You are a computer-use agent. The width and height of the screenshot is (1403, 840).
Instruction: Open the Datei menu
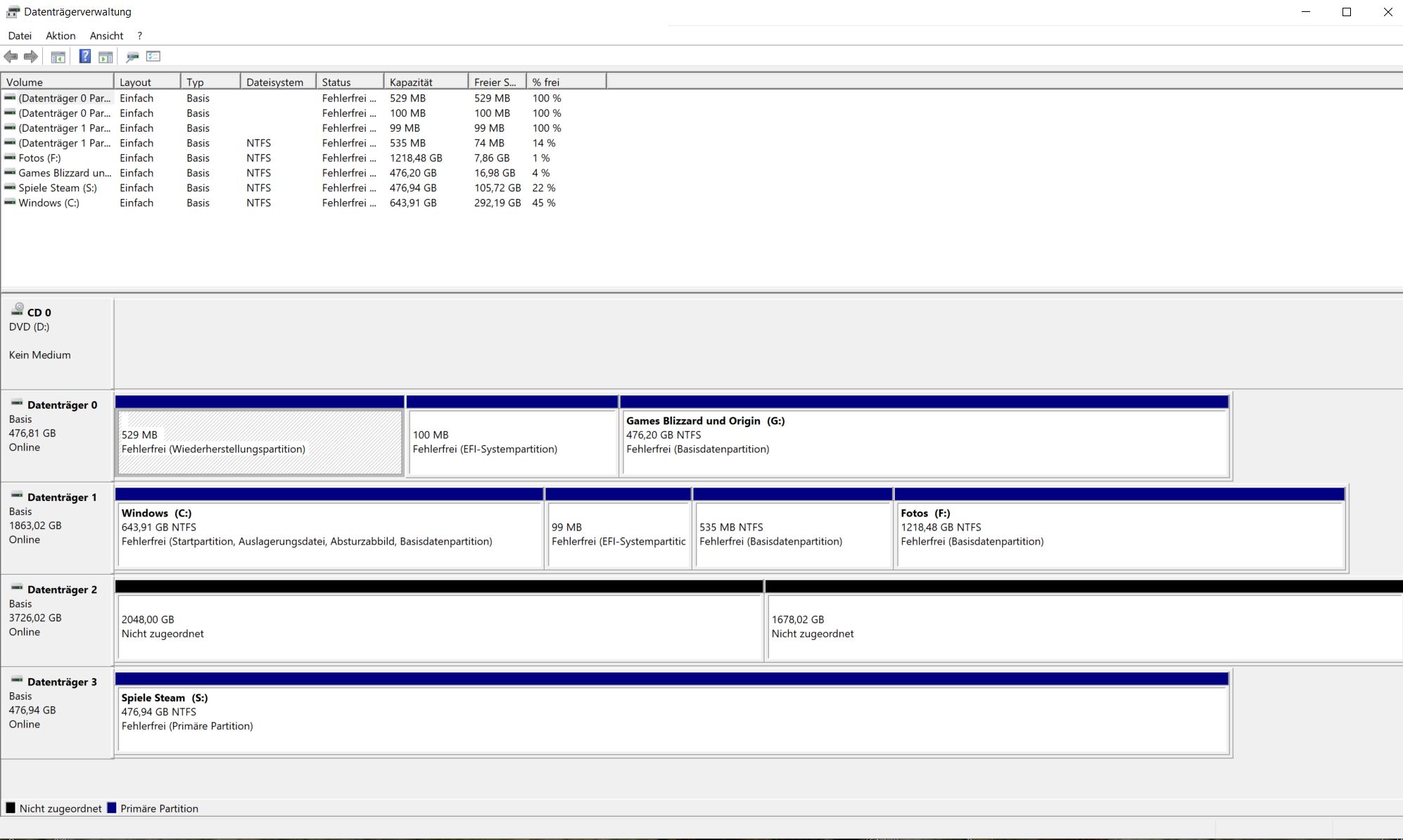(20, 35)
